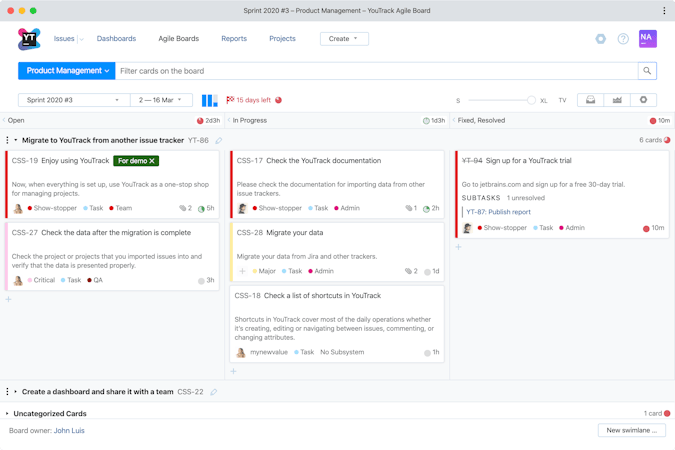The height and width of the screenshot is (450, 675).
Task: Open board settings gear icon
Action: [644, 100]
